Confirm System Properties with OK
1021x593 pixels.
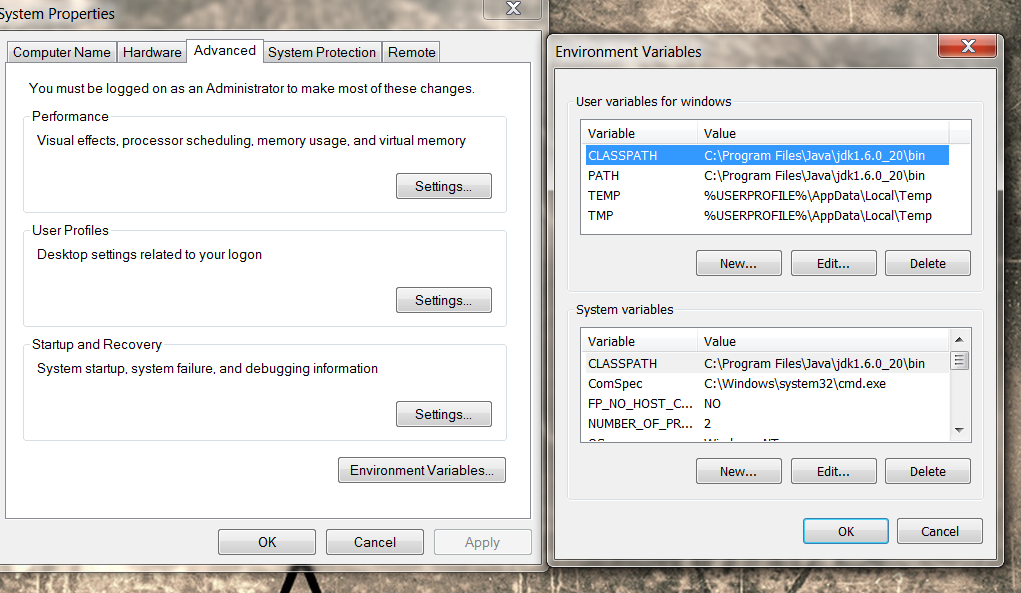pyautogui.click(x=267, y=542)
